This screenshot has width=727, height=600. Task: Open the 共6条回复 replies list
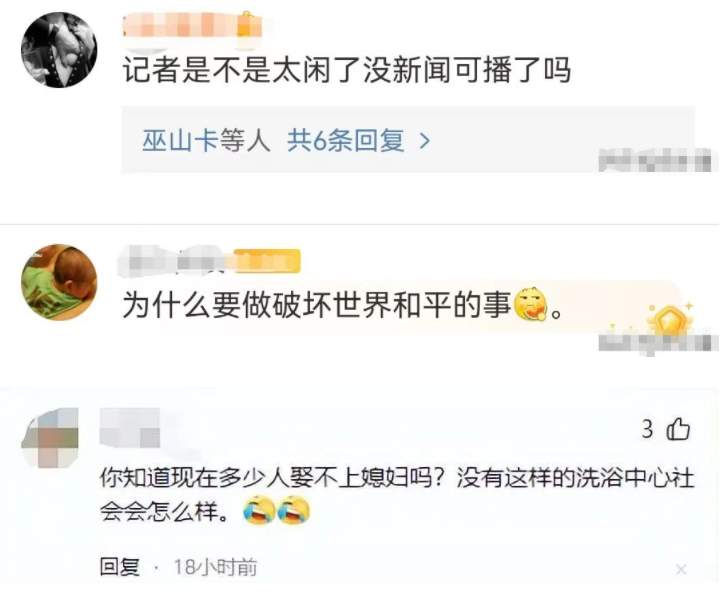[x=345, y=140]
